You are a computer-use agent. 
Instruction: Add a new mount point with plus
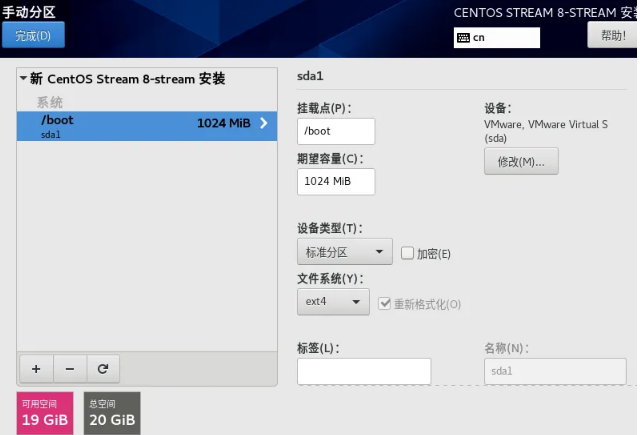36,369
